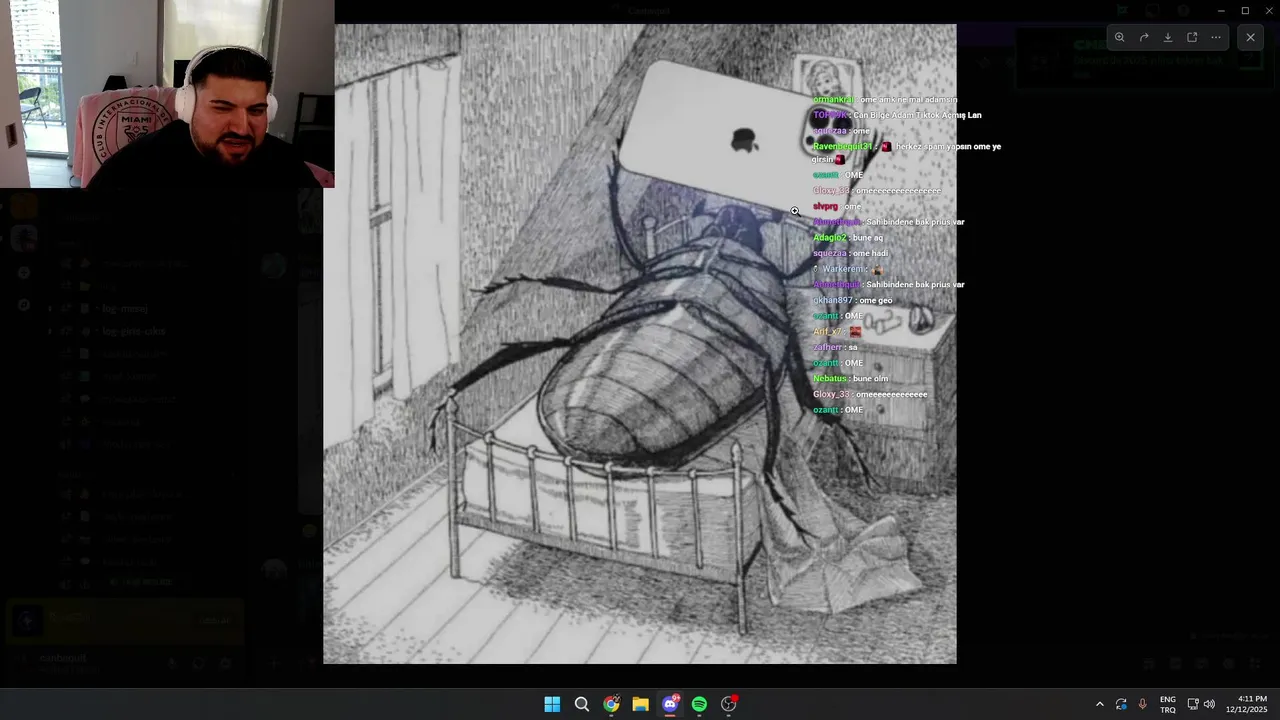
Task: Click the cockroach-on-bed drawing in the viewer
Action: [640, 343]
